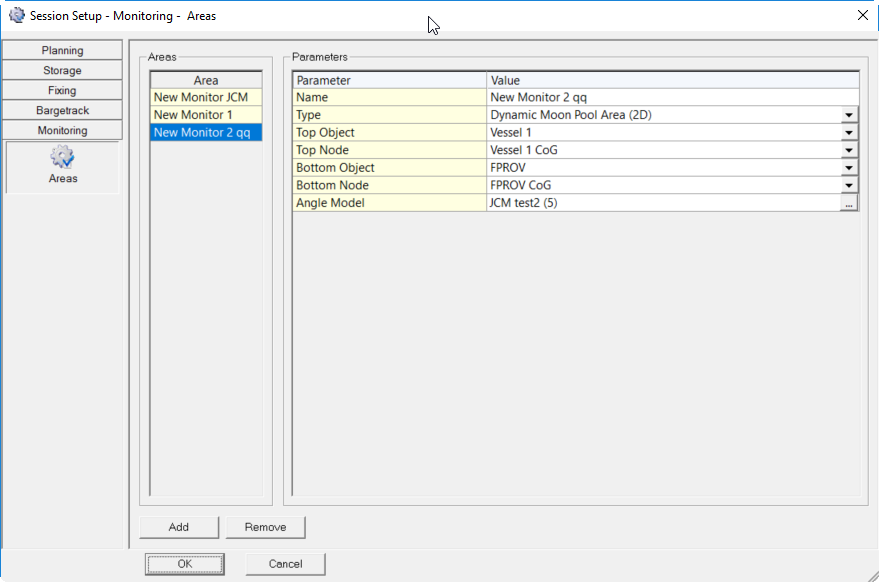
Task: Expand the Bottom Node dropdown
Action: click(x=849, y=185)
